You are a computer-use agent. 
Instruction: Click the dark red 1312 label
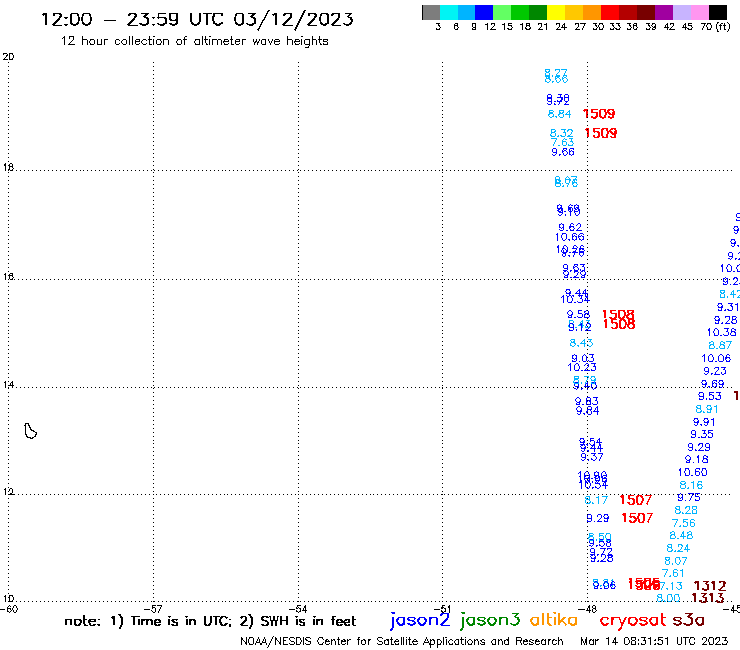tap(710, 586)
